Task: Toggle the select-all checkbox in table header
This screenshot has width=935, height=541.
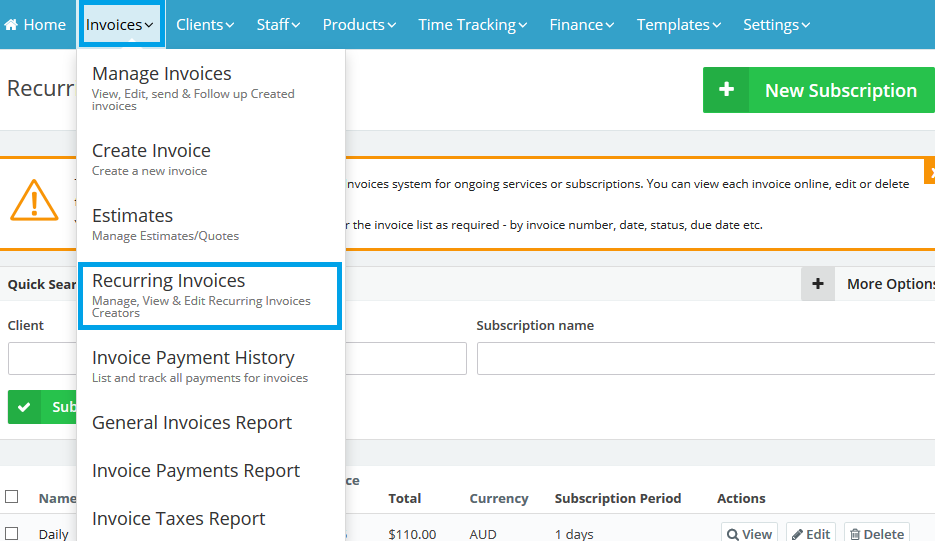Action: point(12,497)
